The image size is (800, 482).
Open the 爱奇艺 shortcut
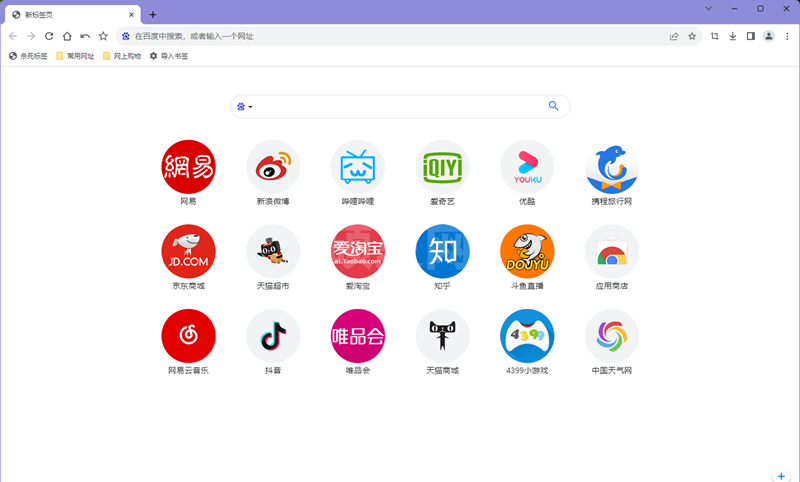pos(442,167)
